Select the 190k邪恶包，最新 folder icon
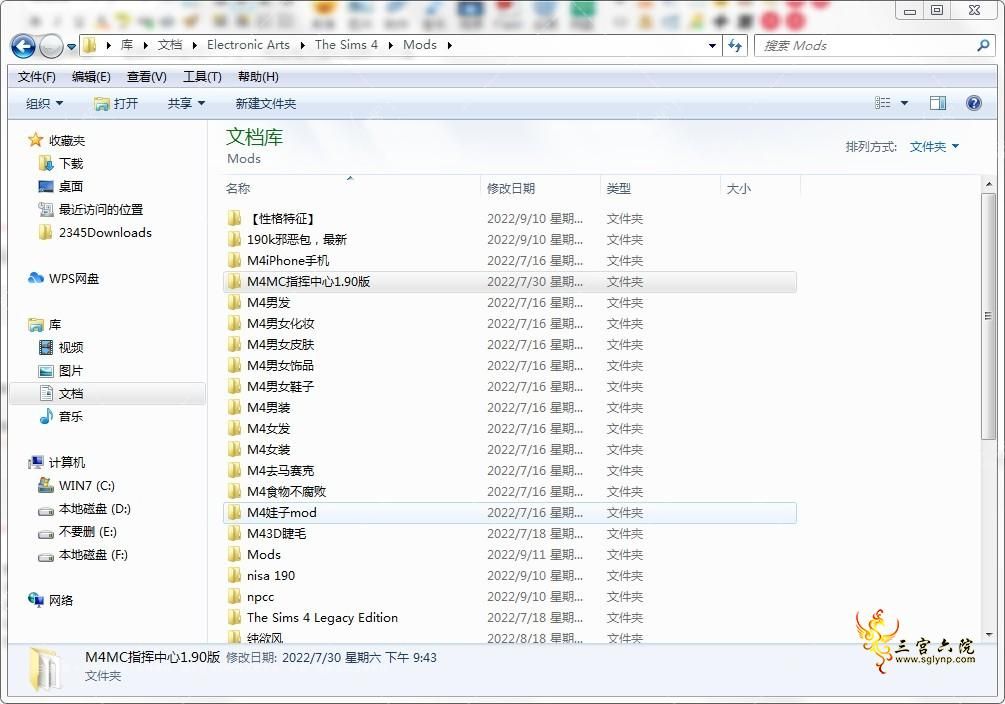 (234, 240)
